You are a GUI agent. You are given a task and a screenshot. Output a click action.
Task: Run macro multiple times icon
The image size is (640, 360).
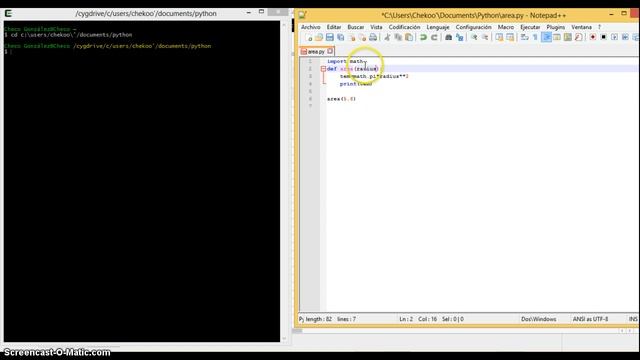coord(625,38)
